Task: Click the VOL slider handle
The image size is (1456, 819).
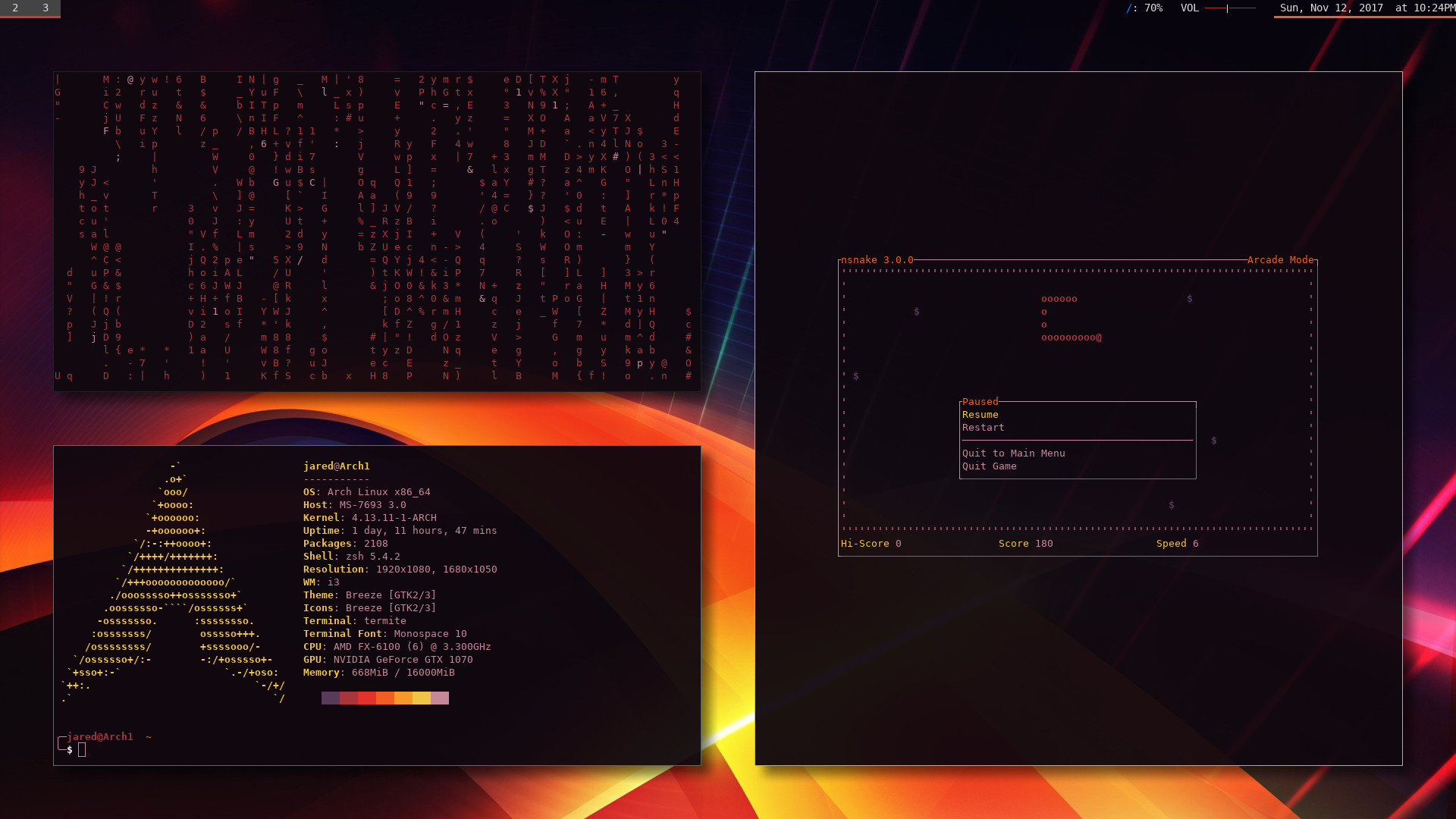Action: pos(1227,8)
